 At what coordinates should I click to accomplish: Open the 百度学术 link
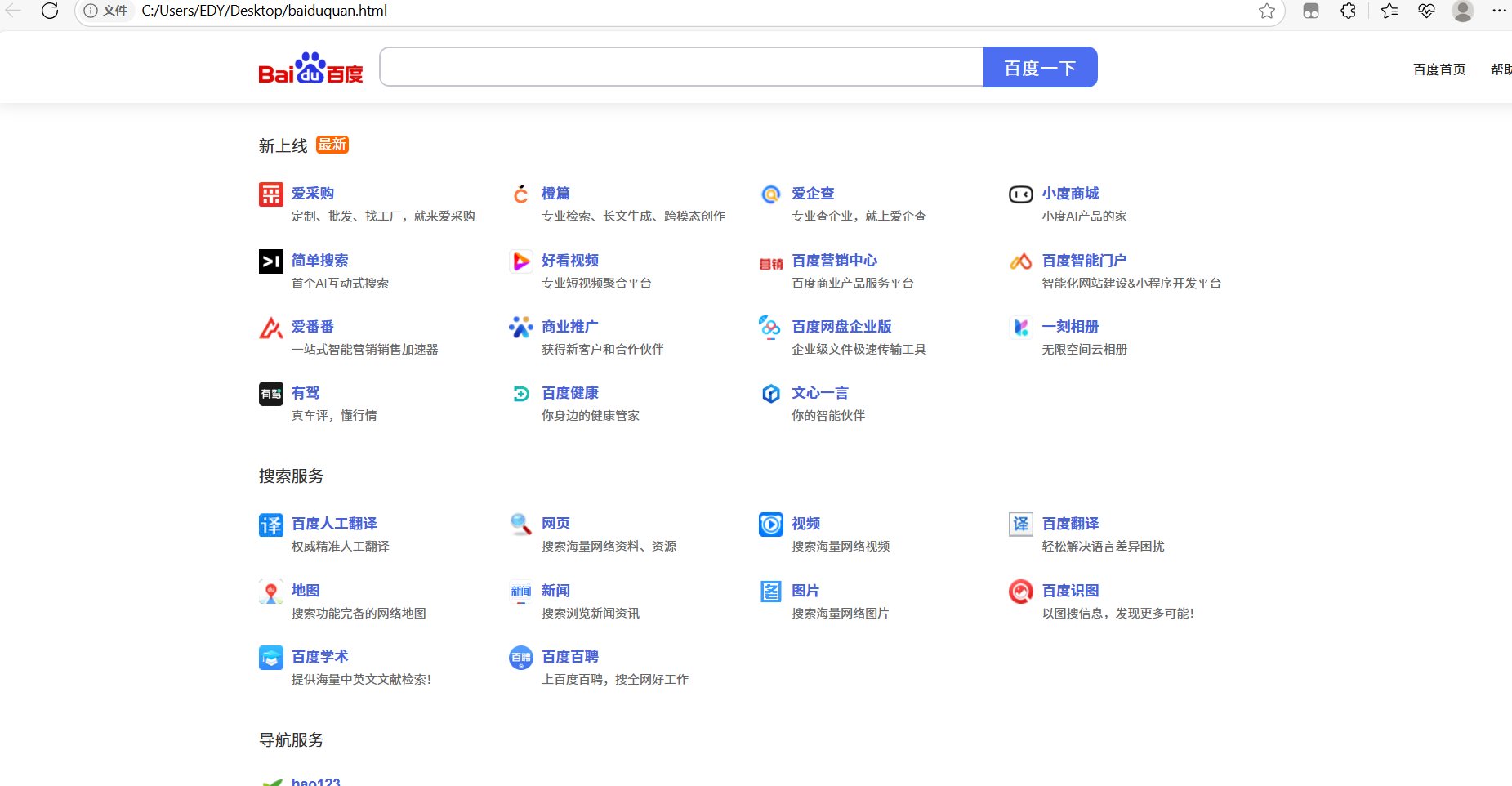click(x=320, y=657)
